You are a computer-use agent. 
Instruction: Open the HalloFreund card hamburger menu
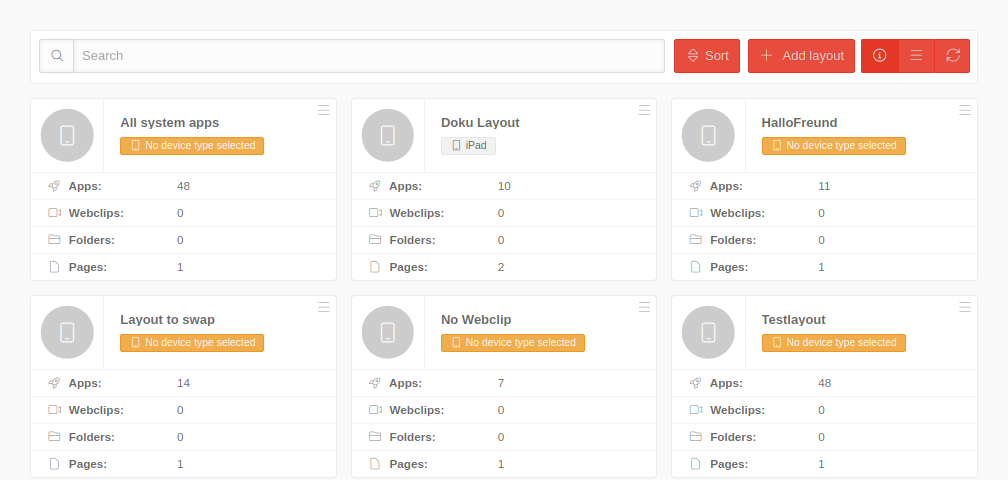(965, 110)
